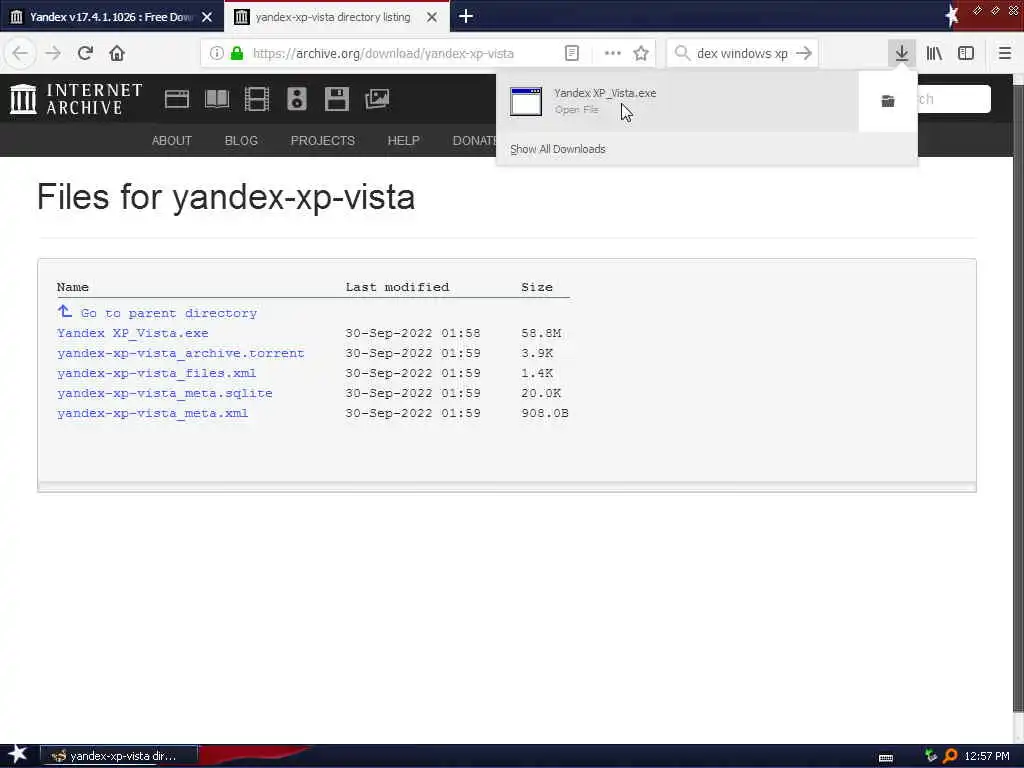Open Internet Archive Video film icon
Image resolution: width=1024 pixels, height=768 pixels.
pos(257,99)
